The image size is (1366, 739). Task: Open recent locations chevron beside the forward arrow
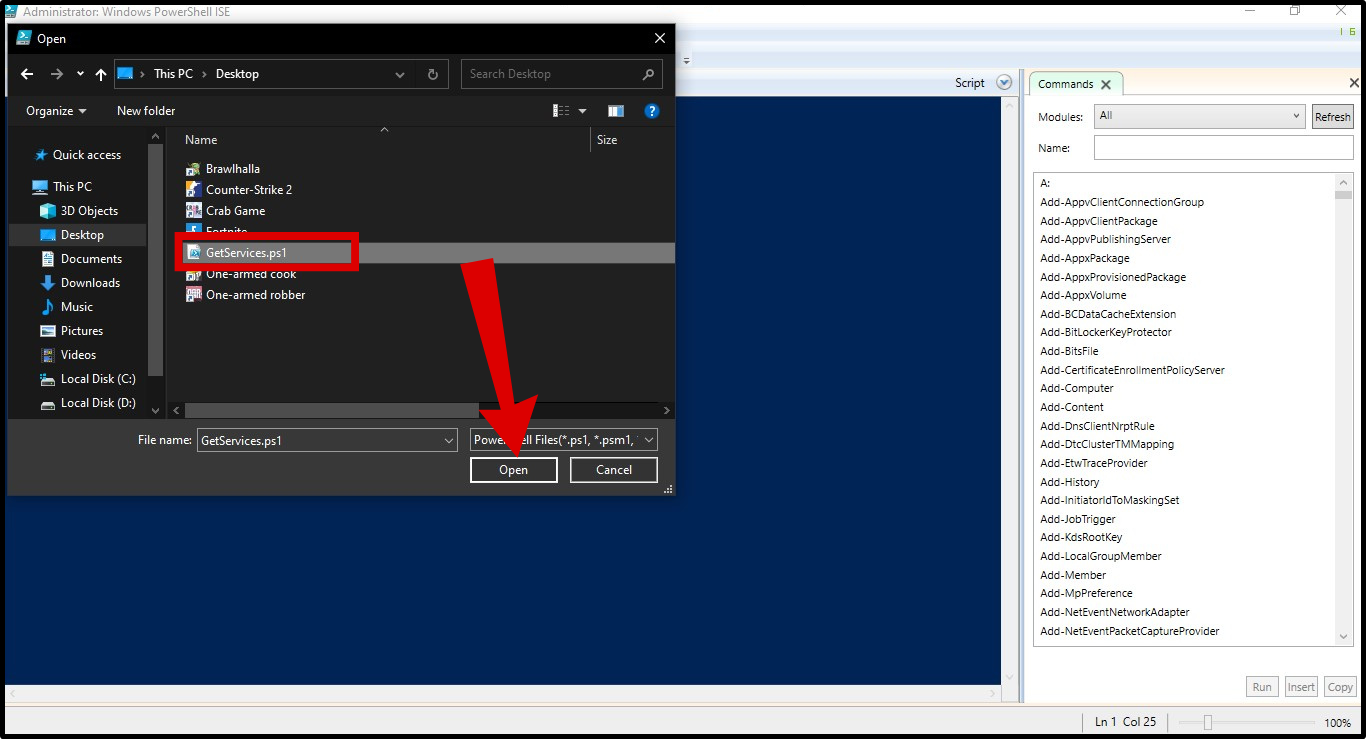[x=80, y=74]
